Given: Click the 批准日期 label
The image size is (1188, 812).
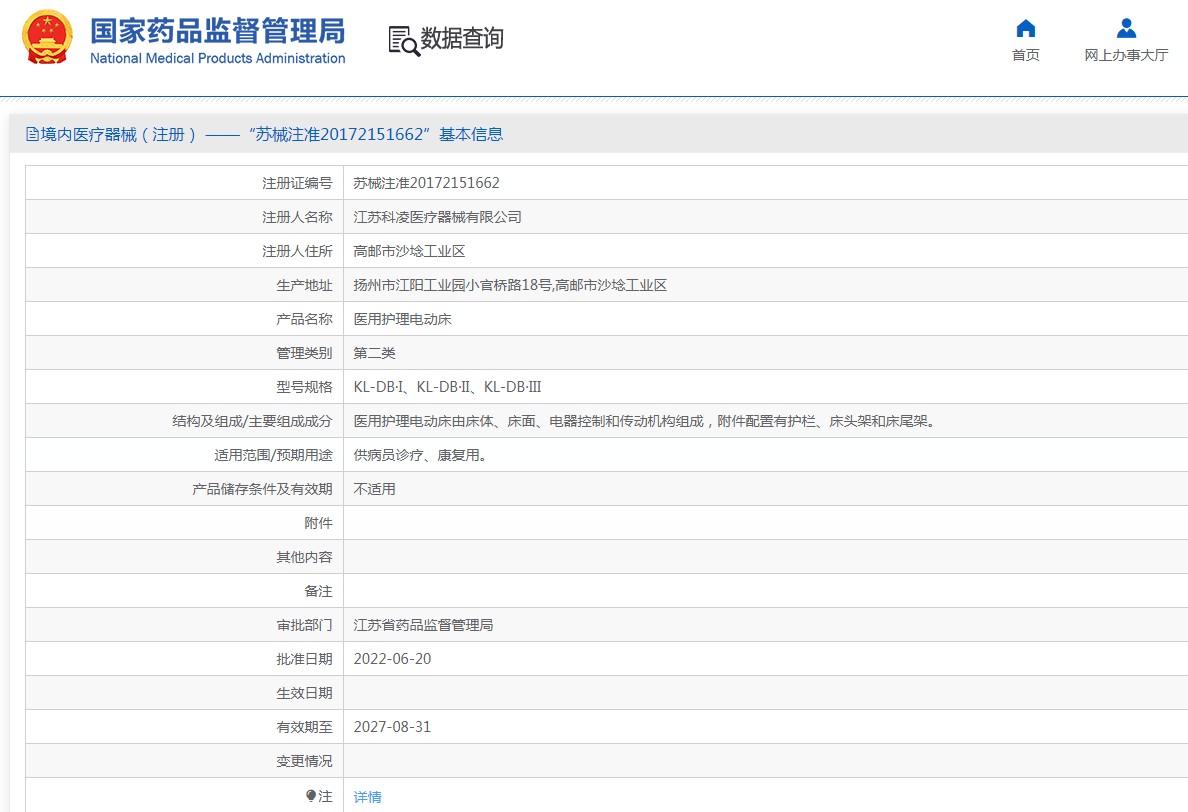Looking at the screenshot, I should click(304, 659).
